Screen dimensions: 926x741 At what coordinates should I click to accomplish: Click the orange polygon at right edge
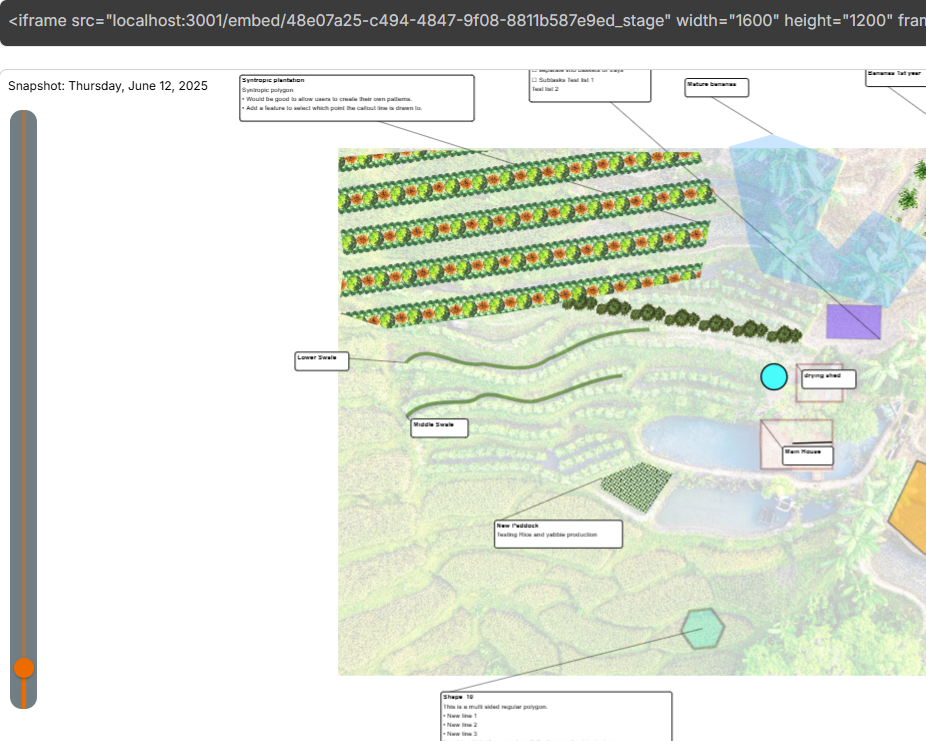click(912, 505)
